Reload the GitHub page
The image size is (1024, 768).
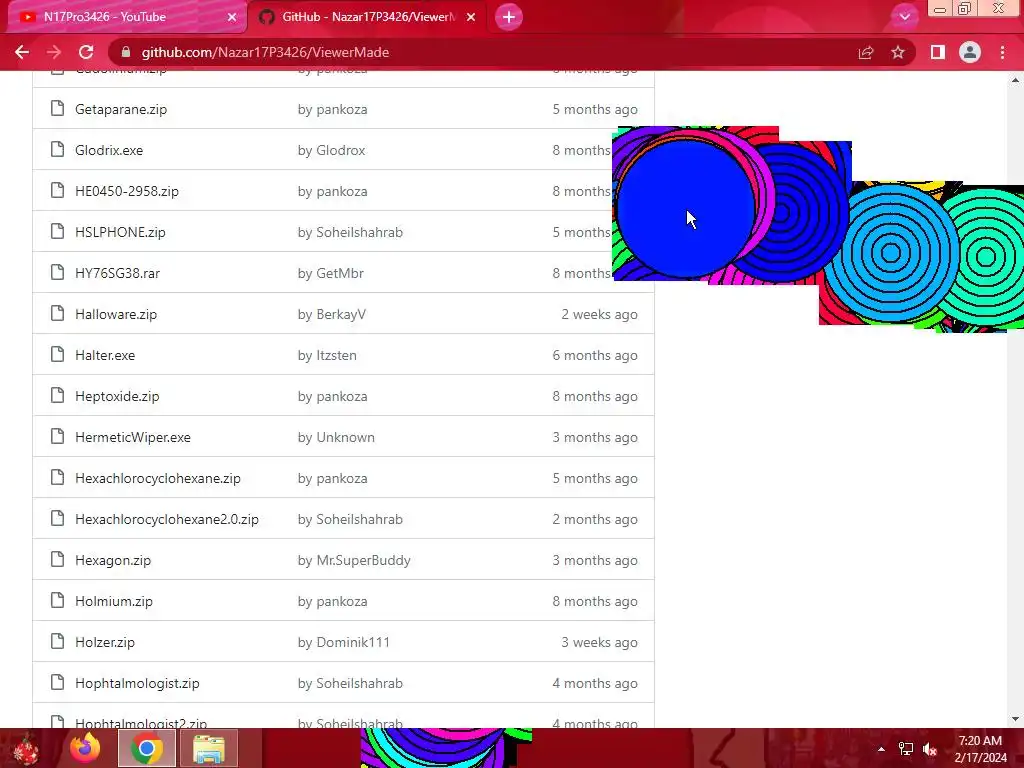86,52
